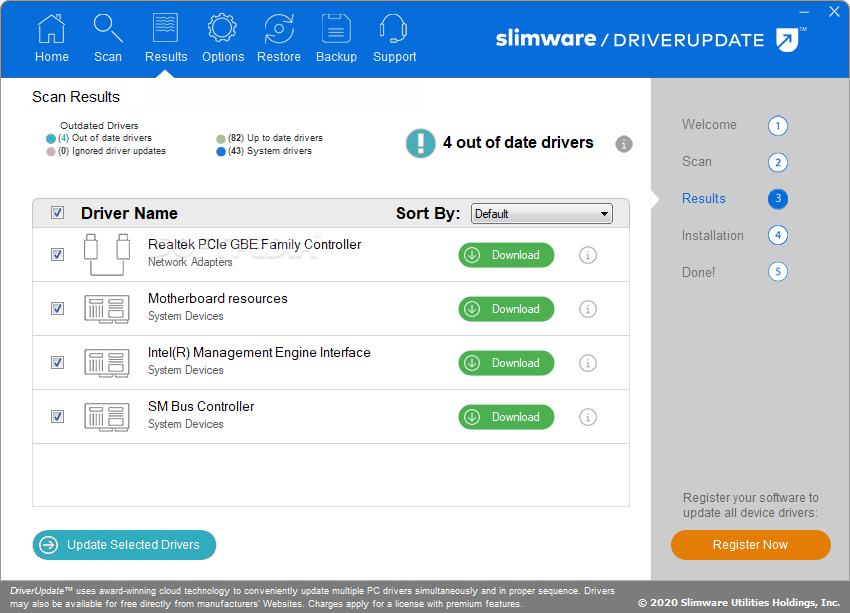The image size is (850, 613).
Task: Click step 5 circle next to Done!
Action: click(777, 272)
